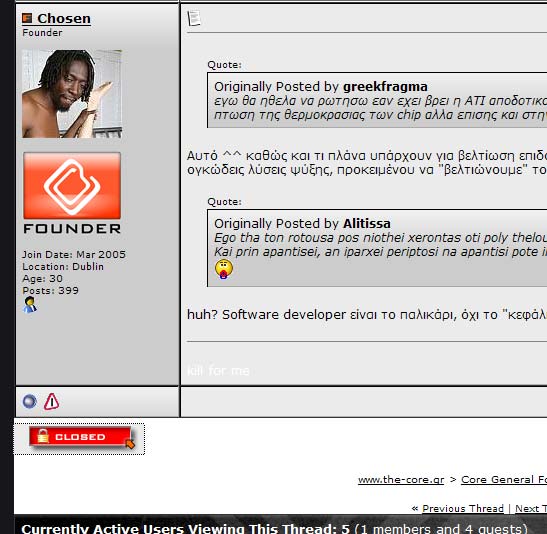Click the 'kill for me' signature text
Image resolution: width=547 pixels, height=534 pixels.
tap(218, 370)
